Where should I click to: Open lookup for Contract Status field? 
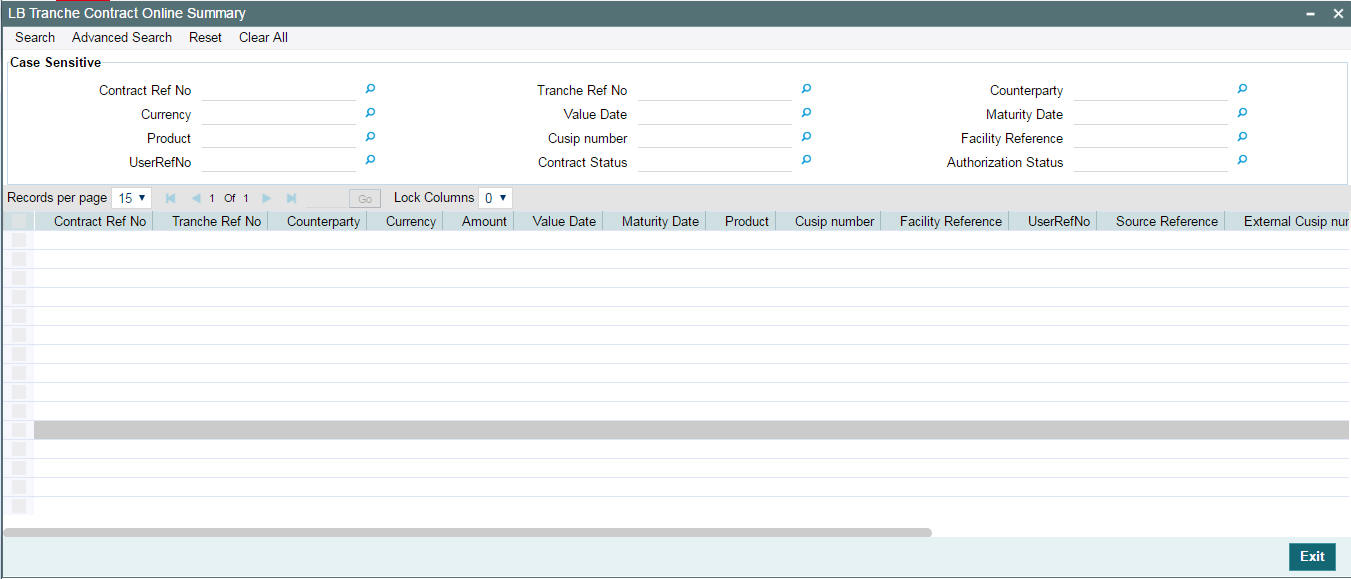click(x=806, y=160)
